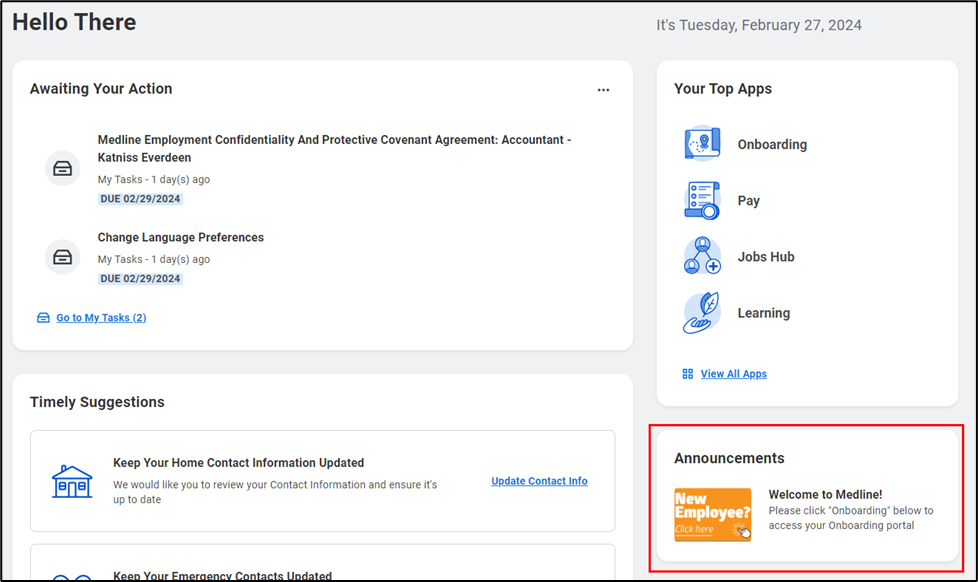Click the grid icon beside View All Apps

click(687, 374)
